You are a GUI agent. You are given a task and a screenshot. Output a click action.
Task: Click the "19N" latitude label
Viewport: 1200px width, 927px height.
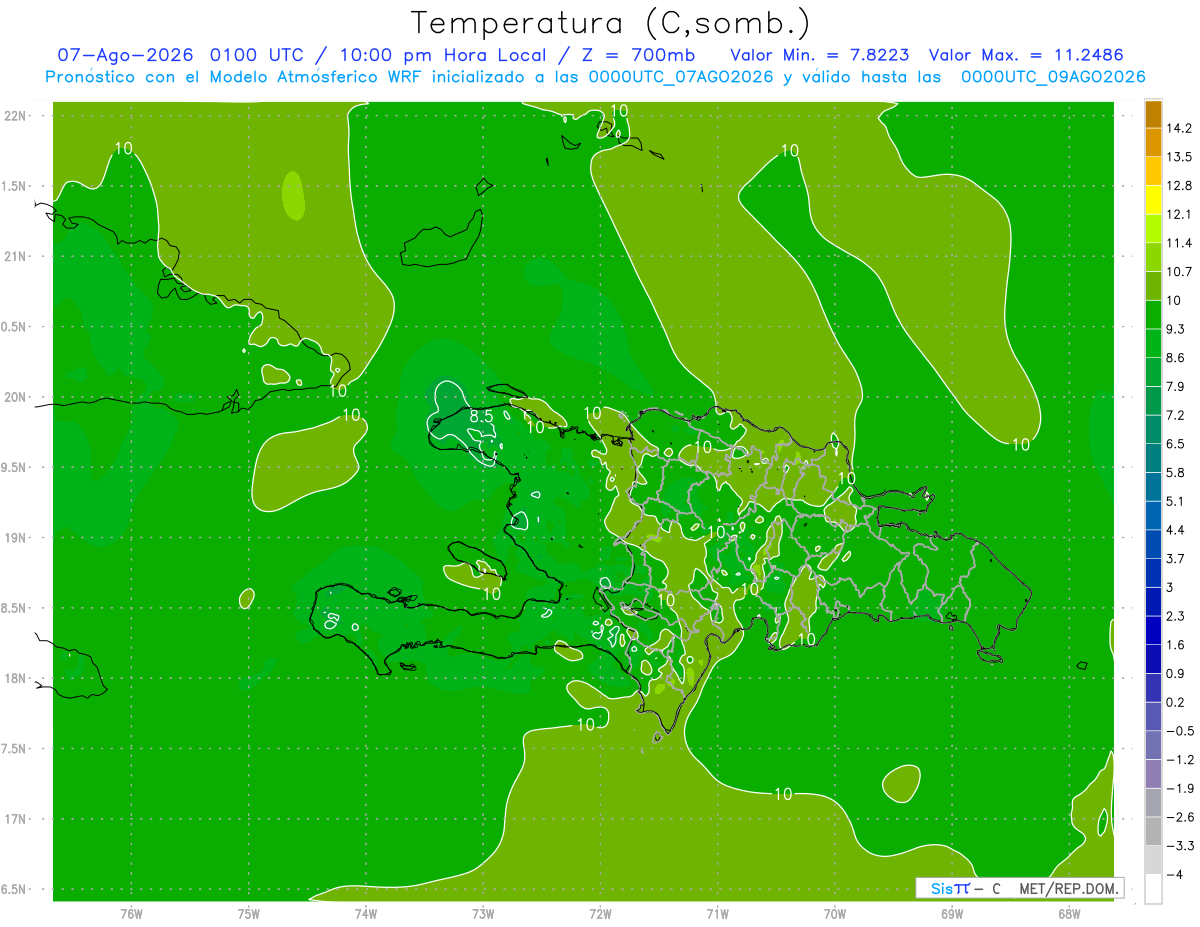(x=15, y=538)
